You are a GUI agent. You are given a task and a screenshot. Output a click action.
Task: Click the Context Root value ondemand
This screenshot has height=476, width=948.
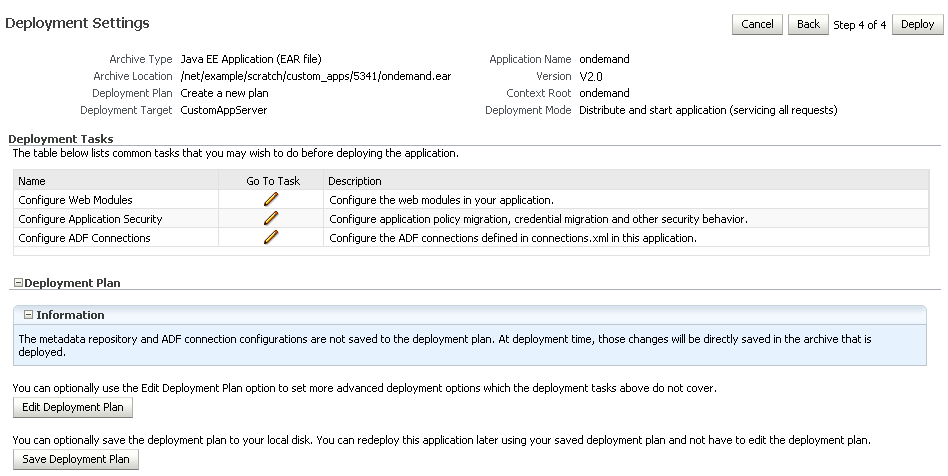(x=604, y=93)
